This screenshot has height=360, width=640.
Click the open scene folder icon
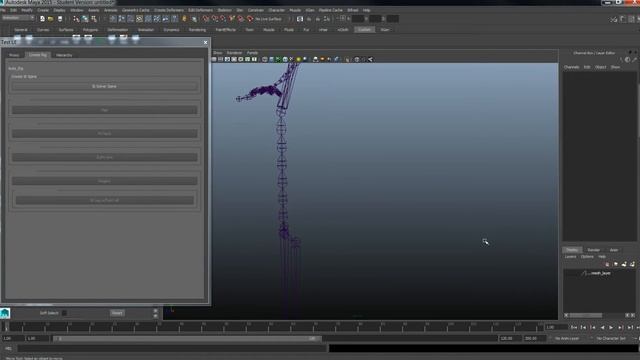[x=51, y=19]
